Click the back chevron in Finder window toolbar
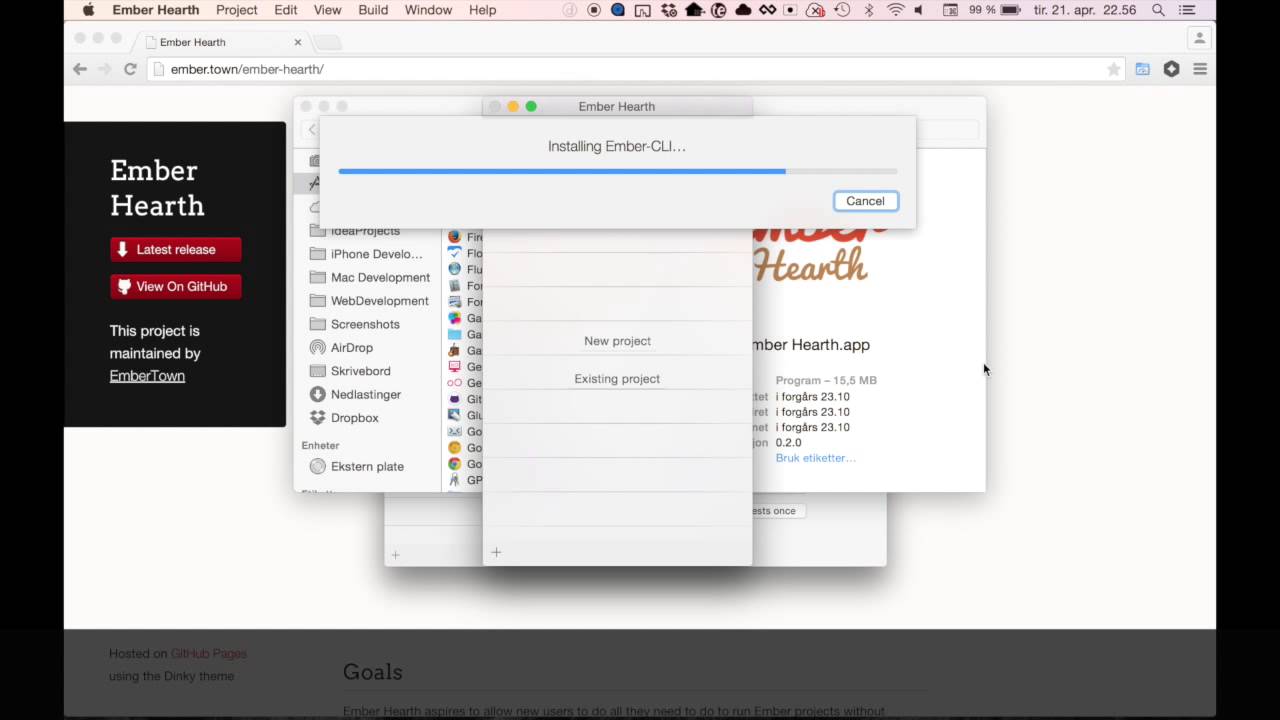 [312, 130]
